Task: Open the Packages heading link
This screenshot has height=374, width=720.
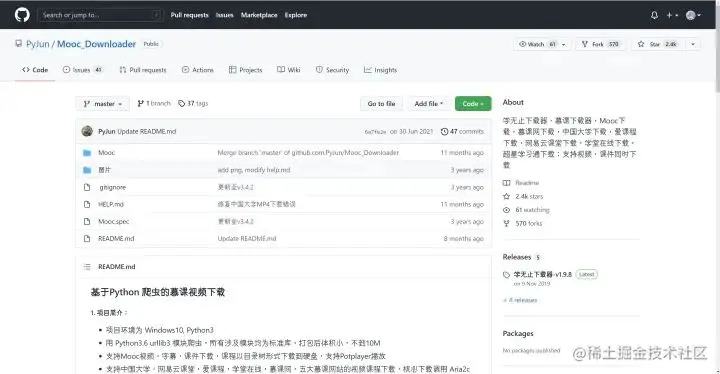Action: pos(518,334)
